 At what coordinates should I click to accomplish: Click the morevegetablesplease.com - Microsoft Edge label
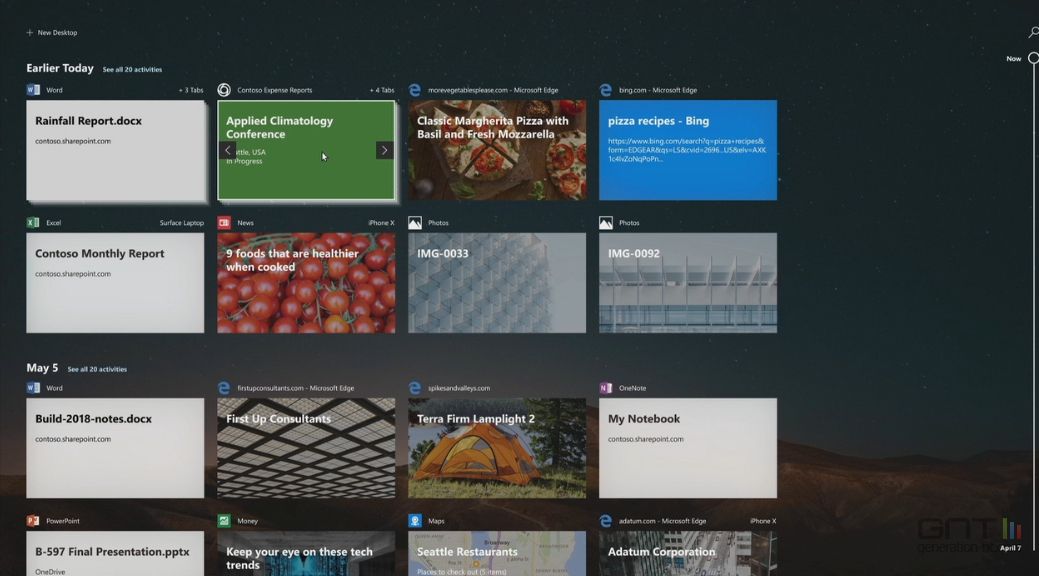point(493,90)
